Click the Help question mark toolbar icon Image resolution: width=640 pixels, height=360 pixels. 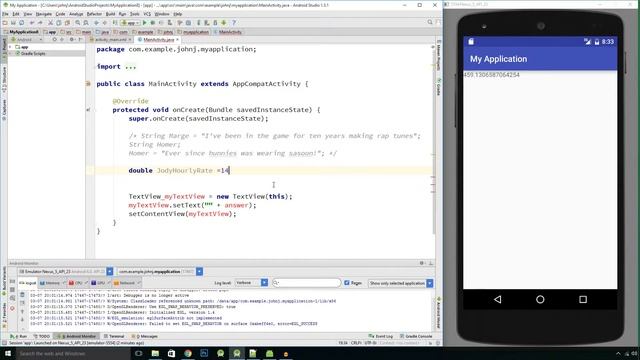click(x=234, y=23)
